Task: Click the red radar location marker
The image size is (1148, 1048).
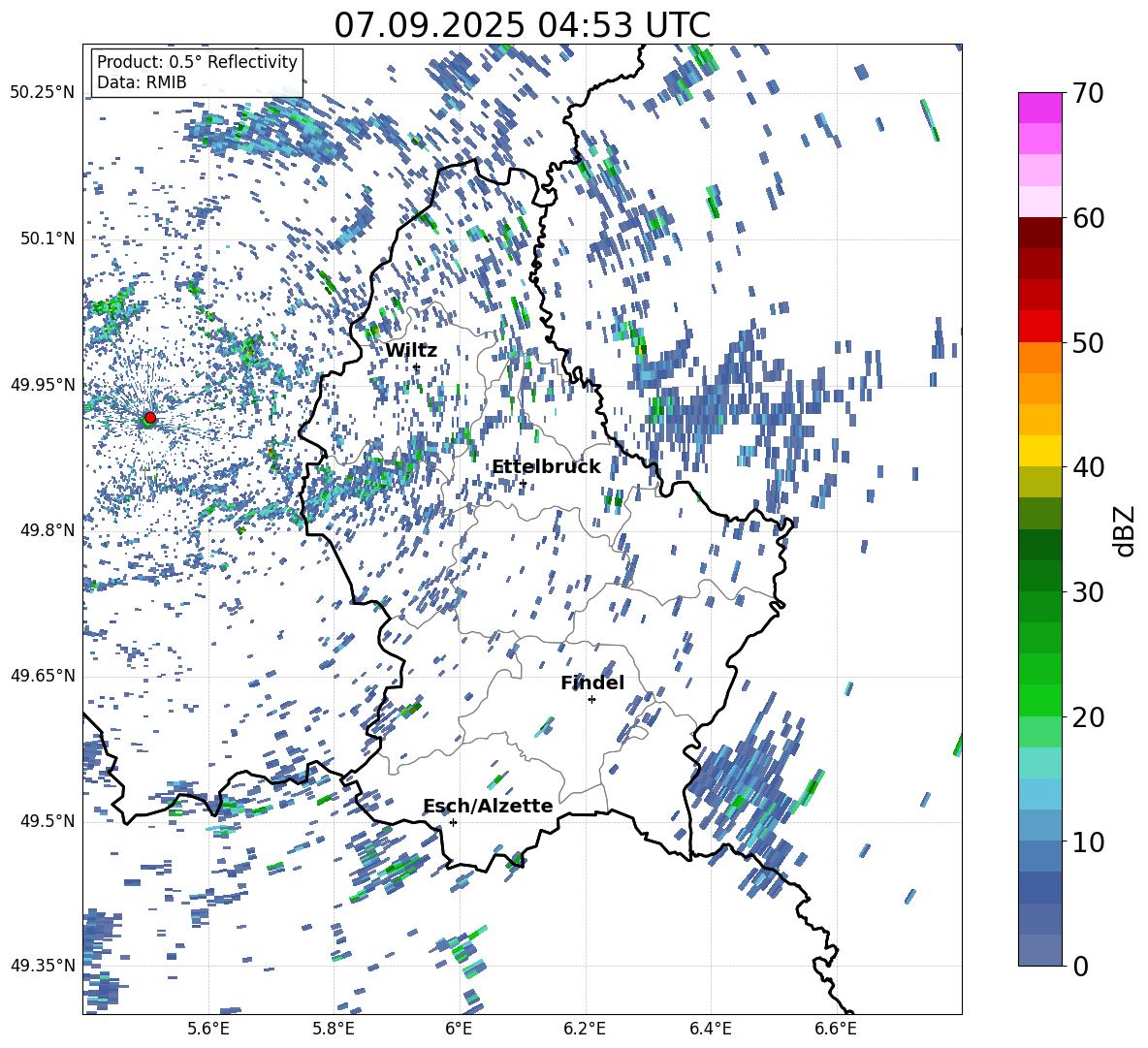Action: click(x=150, y=417)
